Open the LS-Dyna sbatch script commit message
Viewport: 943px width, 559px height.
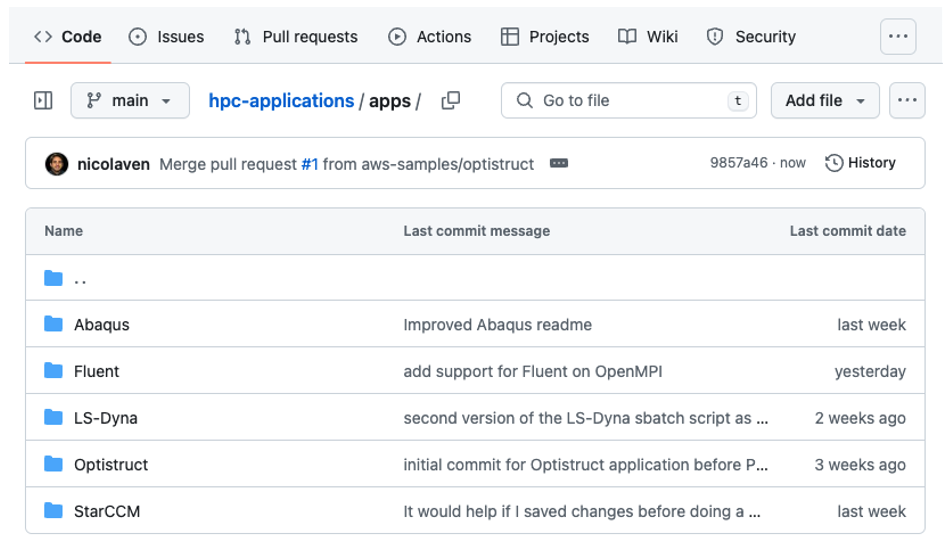tap(585, 418)
